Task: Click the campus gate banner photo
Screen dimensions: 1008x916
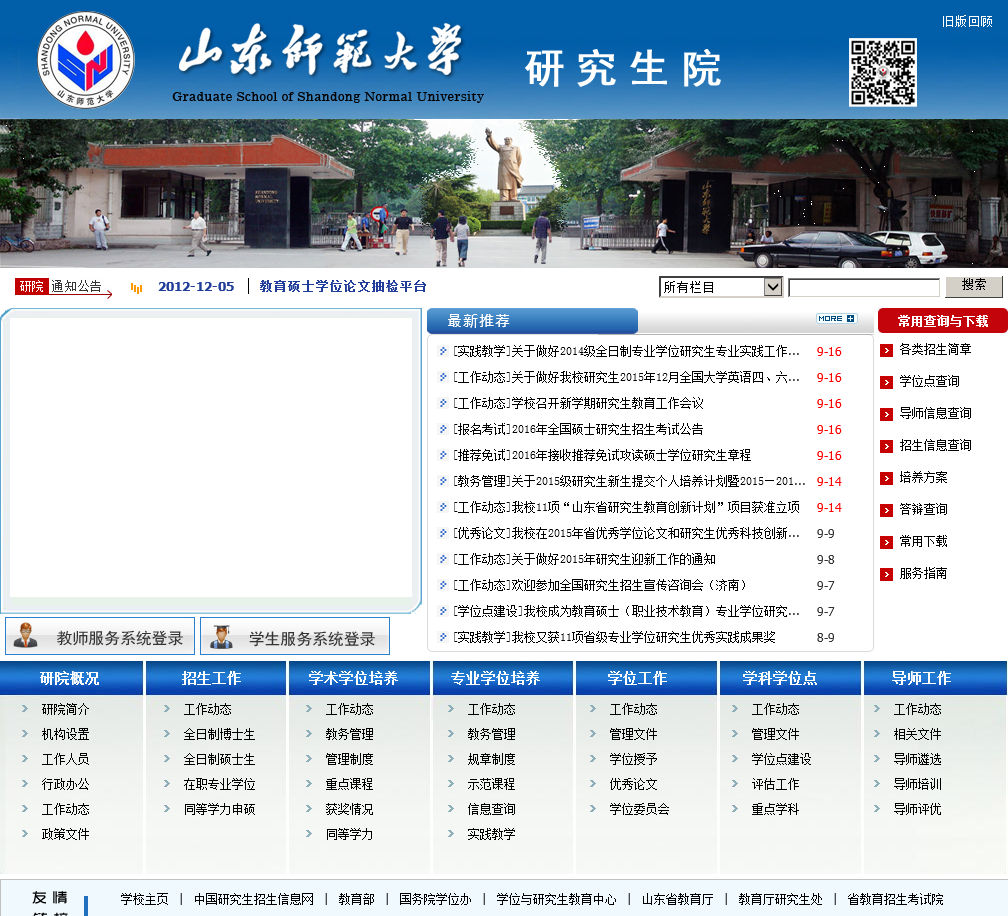Action: coord(504,193)
